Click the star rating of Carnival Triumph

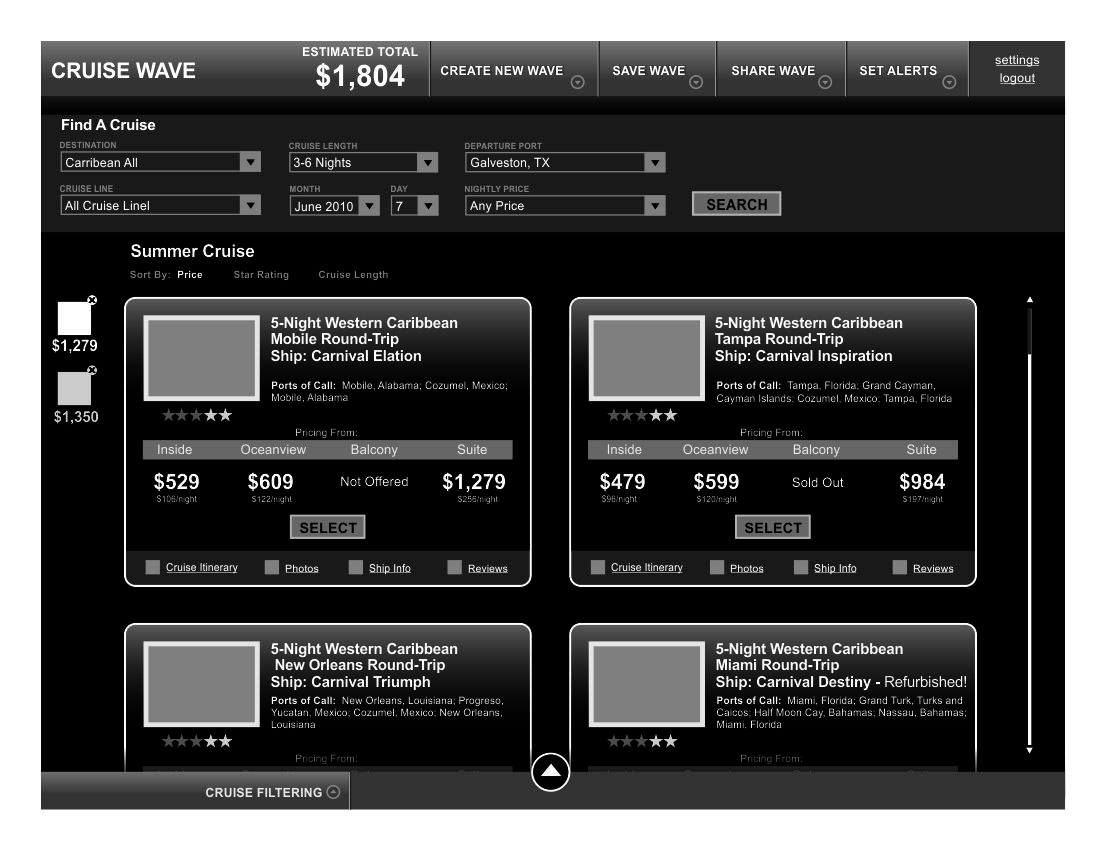coord(197,741)
